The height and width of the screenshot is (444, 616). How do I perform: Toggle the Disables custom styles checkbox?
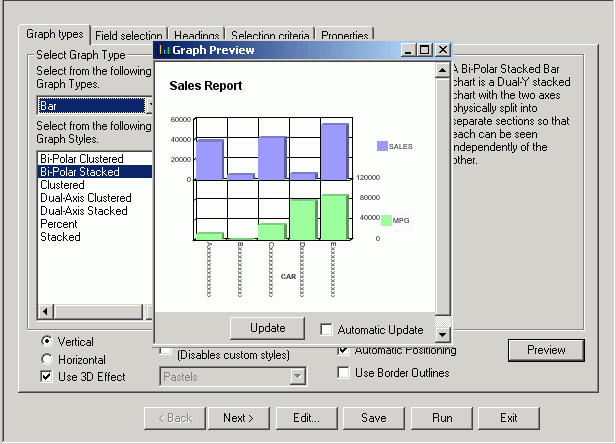pos(165,350)
